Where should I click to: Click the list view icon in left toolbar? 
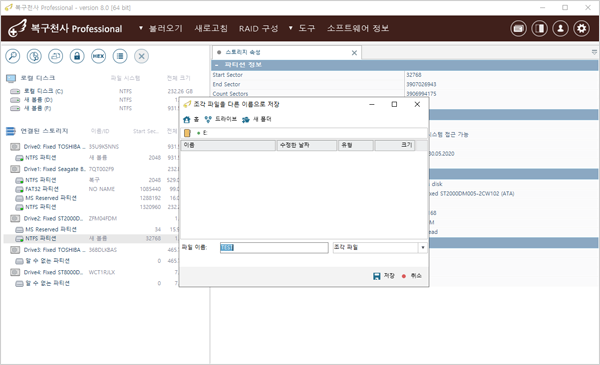(x=120, y=56)
